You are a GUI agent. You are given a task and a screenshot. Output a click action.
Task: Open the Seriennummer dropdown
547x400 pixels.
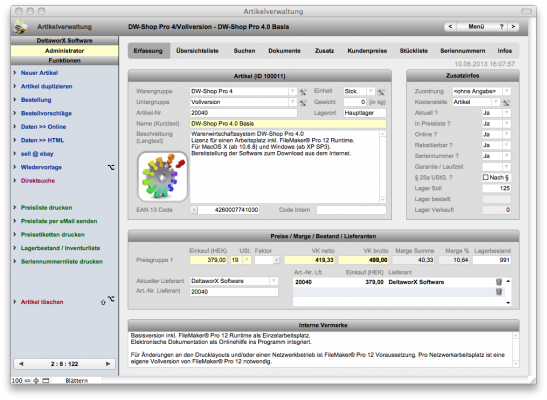(x=507, y=156)
